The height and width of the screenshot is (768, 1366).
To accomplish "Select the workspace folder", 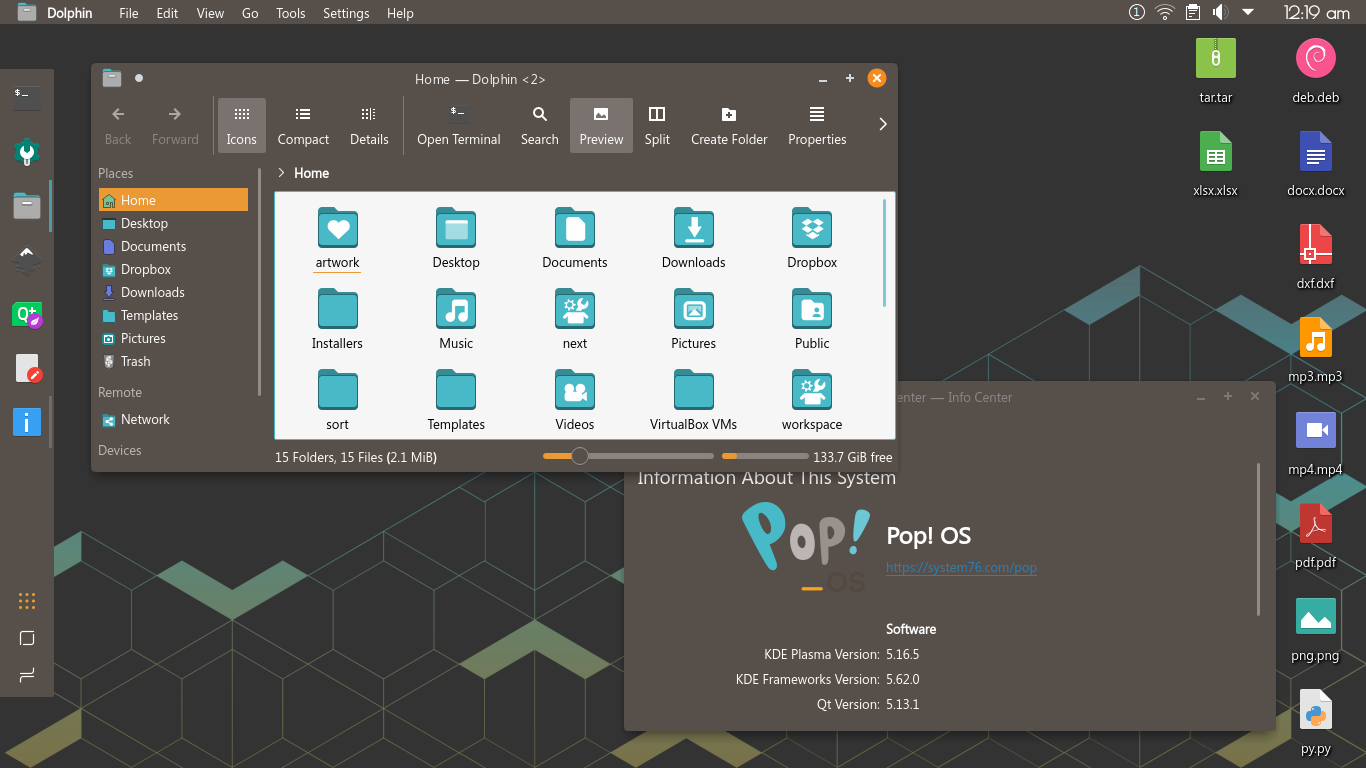I will 812,400.
